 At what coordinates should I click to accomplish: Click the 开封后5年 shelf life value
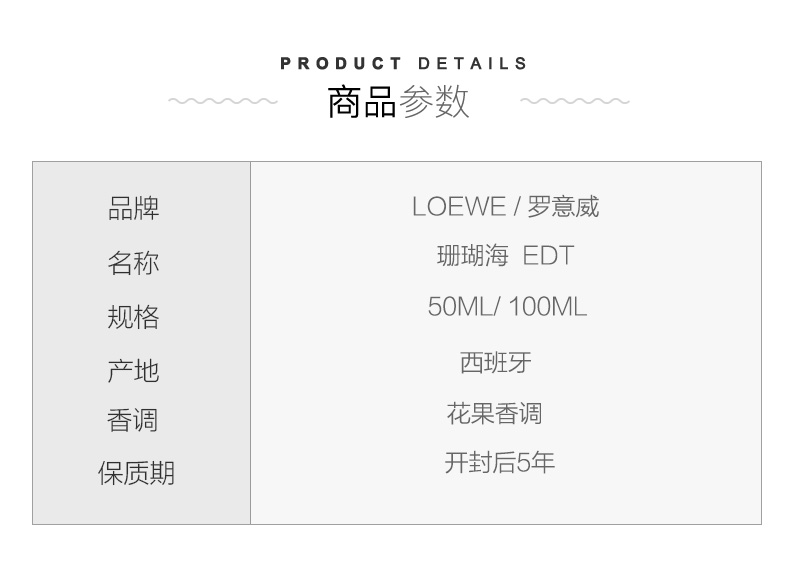499,463
